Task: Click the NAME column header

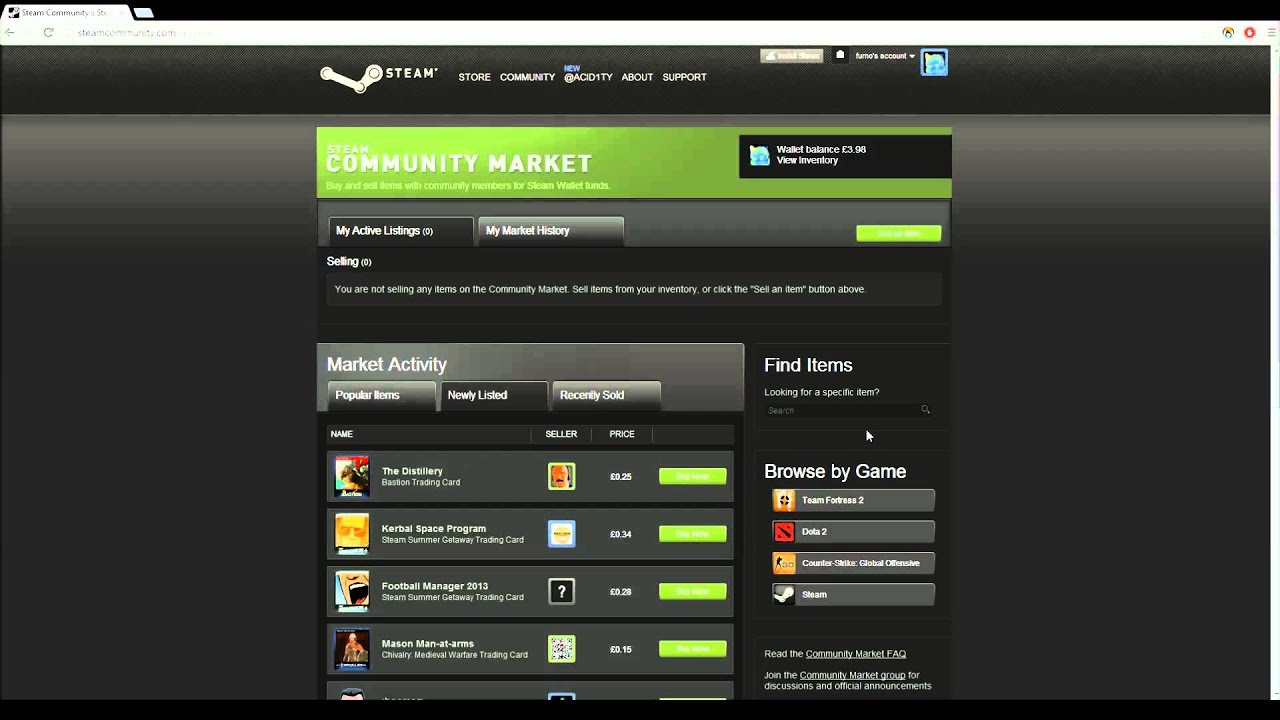Action: tap(342, 434)
